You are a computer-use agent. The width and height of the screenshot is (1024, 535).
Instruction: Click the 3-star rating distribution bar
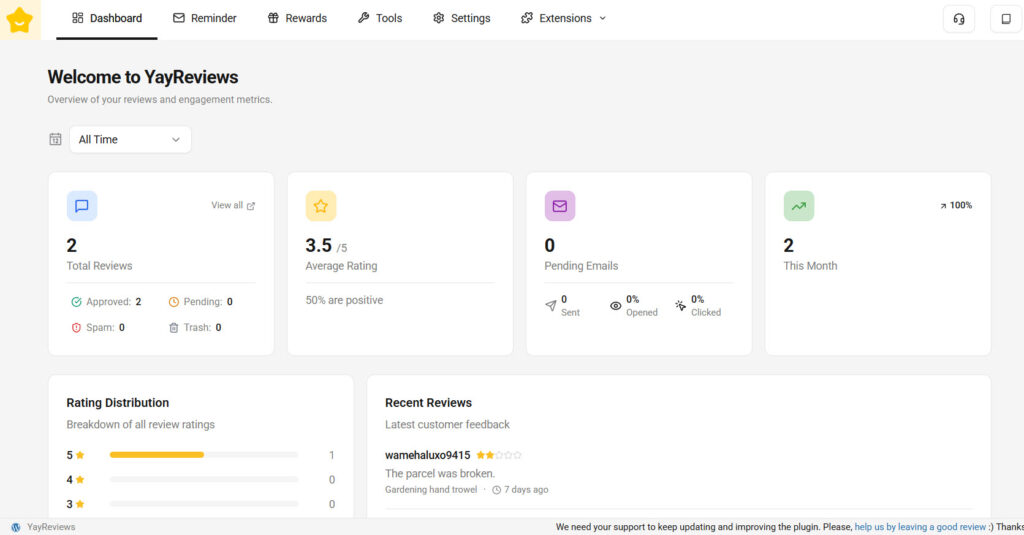(204, 504)
